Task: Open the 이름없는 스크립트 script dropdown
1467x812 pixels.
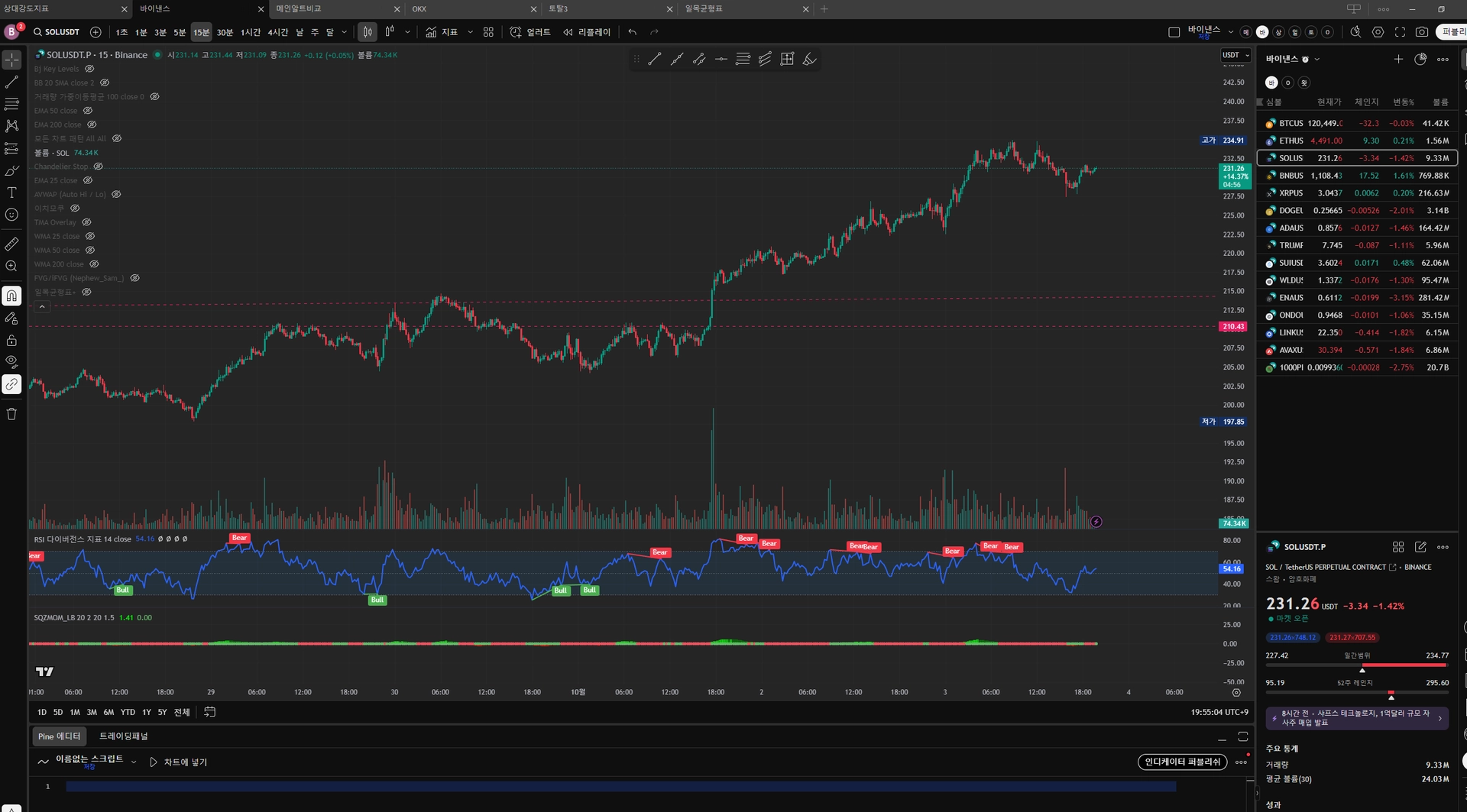Action: (134, 762)
